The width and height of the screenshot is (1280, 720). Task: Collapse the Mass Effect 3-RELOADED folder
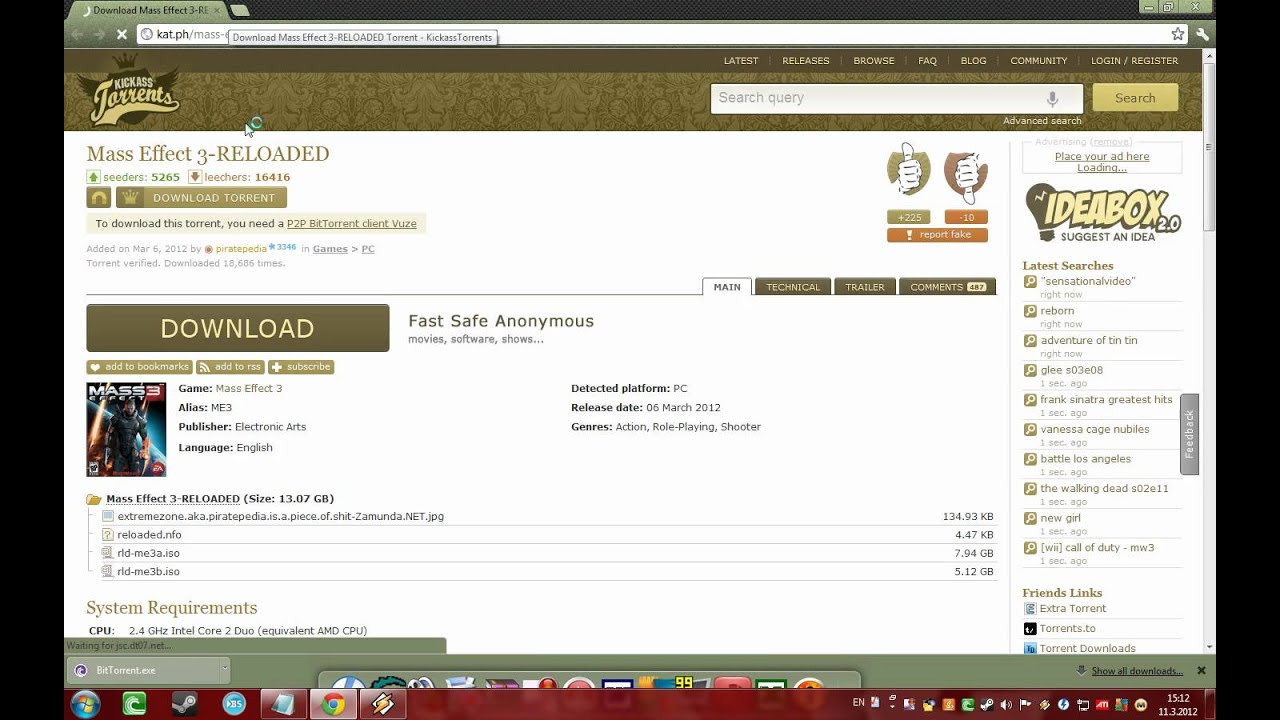click(94, 499)
